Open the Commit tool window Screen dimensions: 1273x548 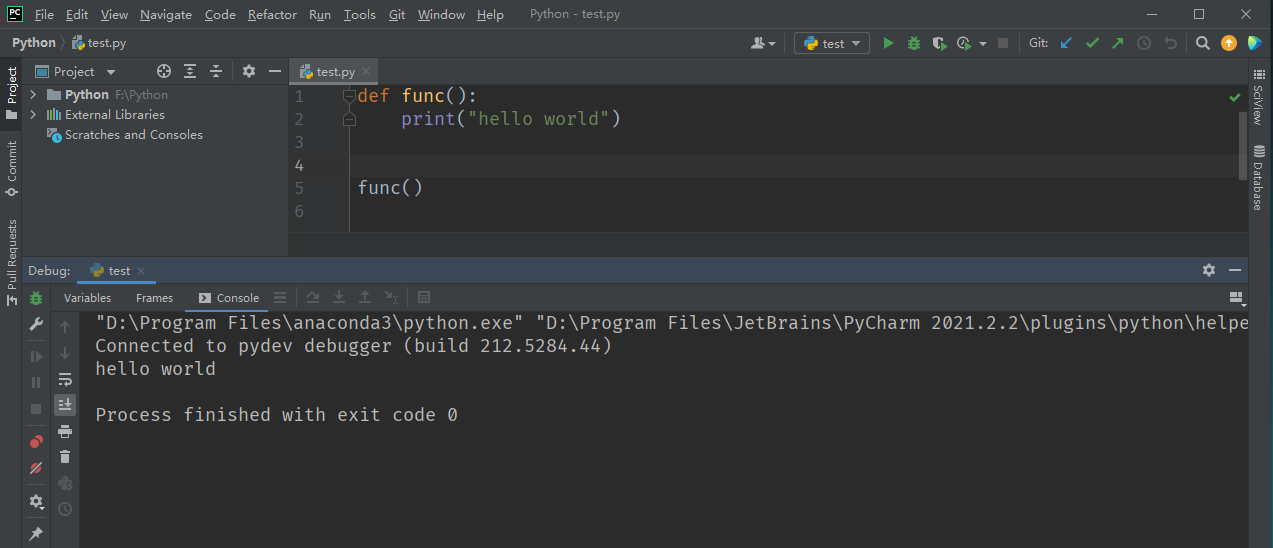[12, 167]
